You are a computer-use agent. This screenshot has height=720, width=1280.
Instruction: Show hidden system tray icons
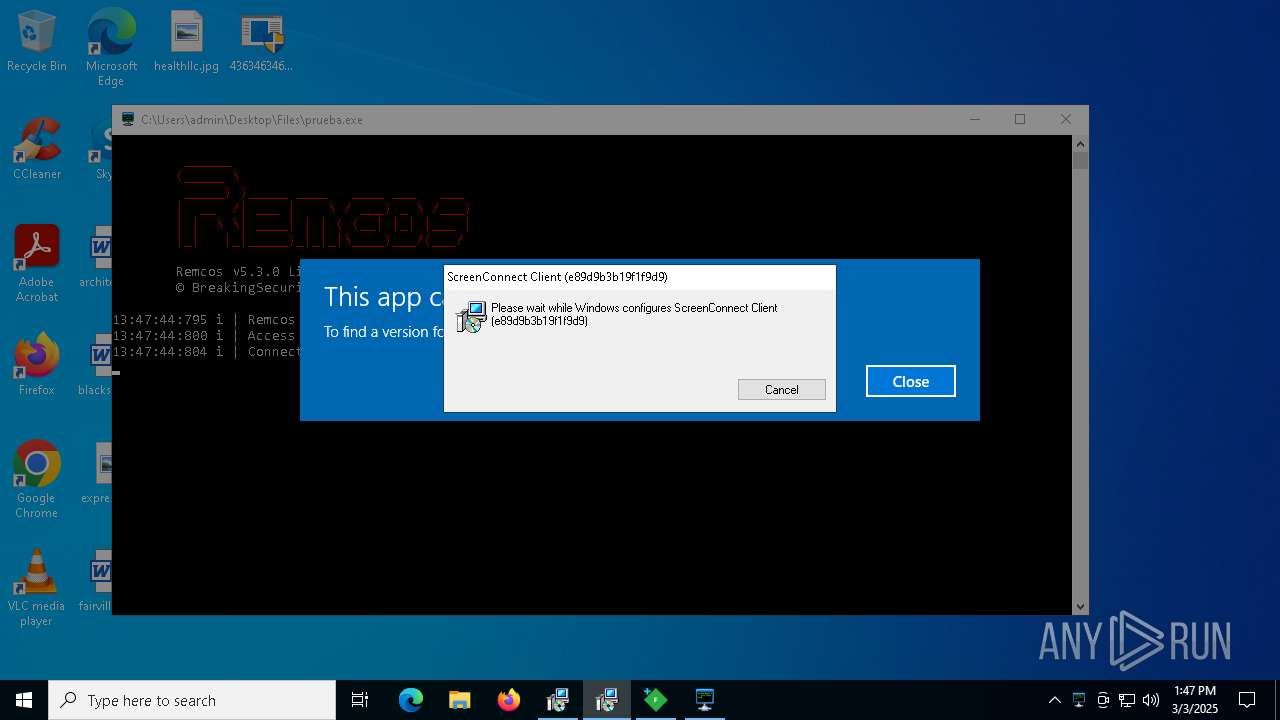(x=1054, y=700)
